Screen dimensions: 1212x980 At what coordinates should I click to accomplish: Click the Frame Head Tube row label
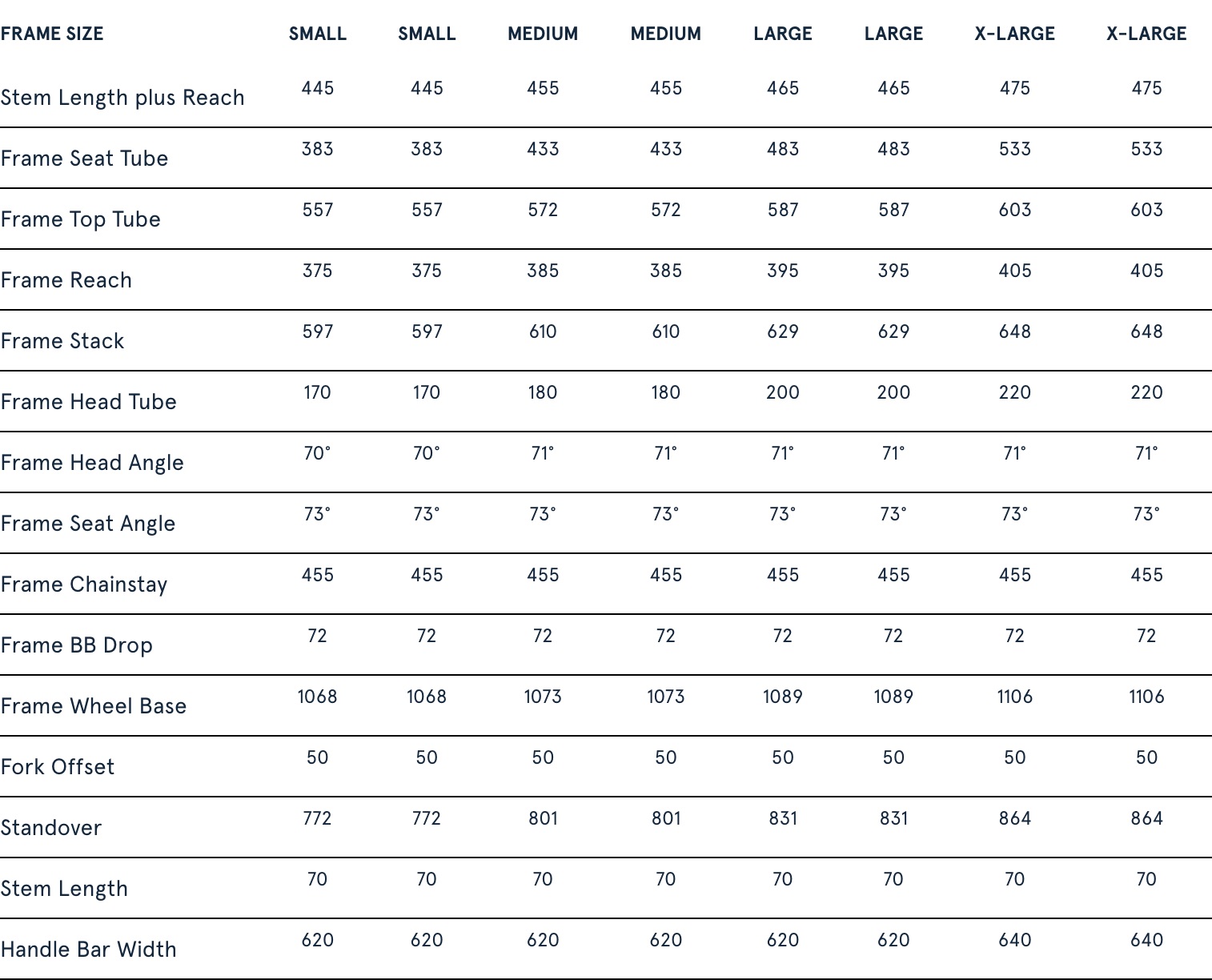88,402
